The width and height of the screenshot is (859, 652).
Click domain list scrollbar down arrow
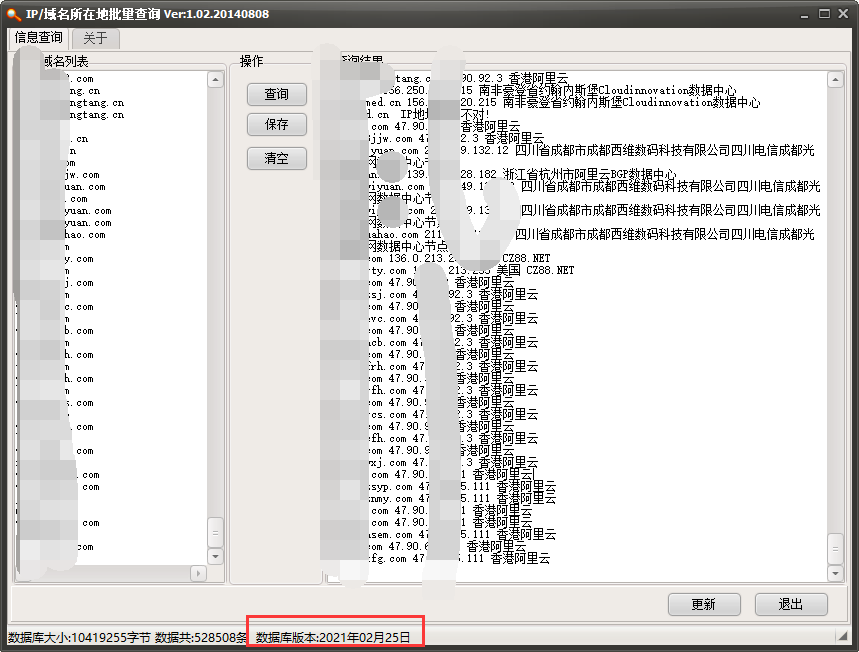[x=215, y=556]
